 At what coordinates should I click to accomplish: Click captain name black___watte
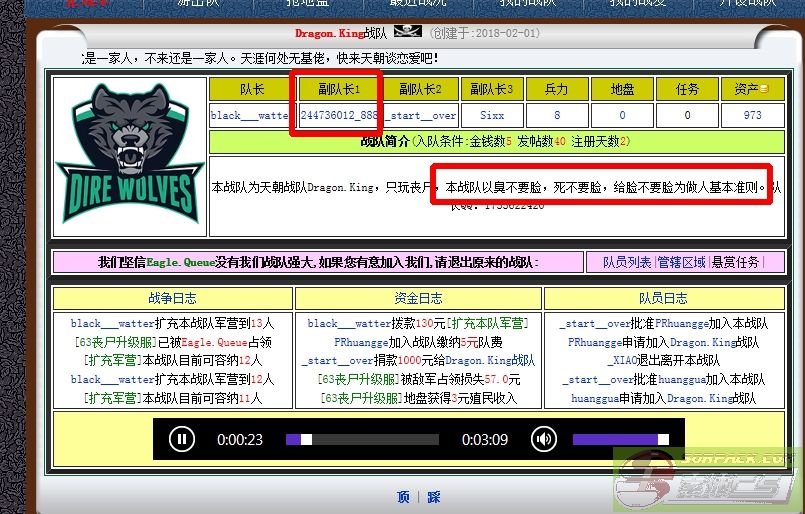point(249,115)
